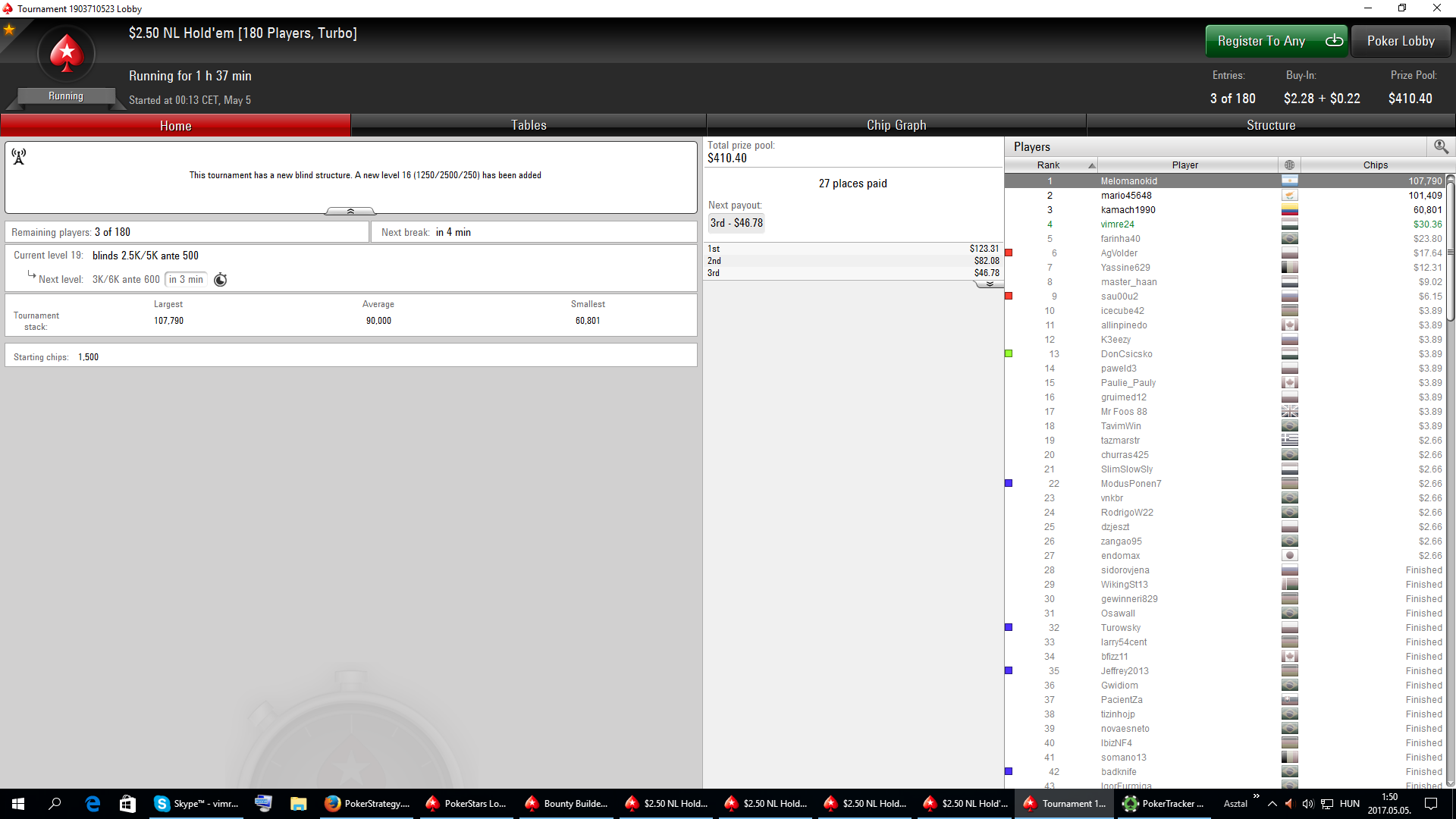Click Mr Foos 88's UK flag icon
This screenshot has width=1456, height=819.
pos(1289,411)
